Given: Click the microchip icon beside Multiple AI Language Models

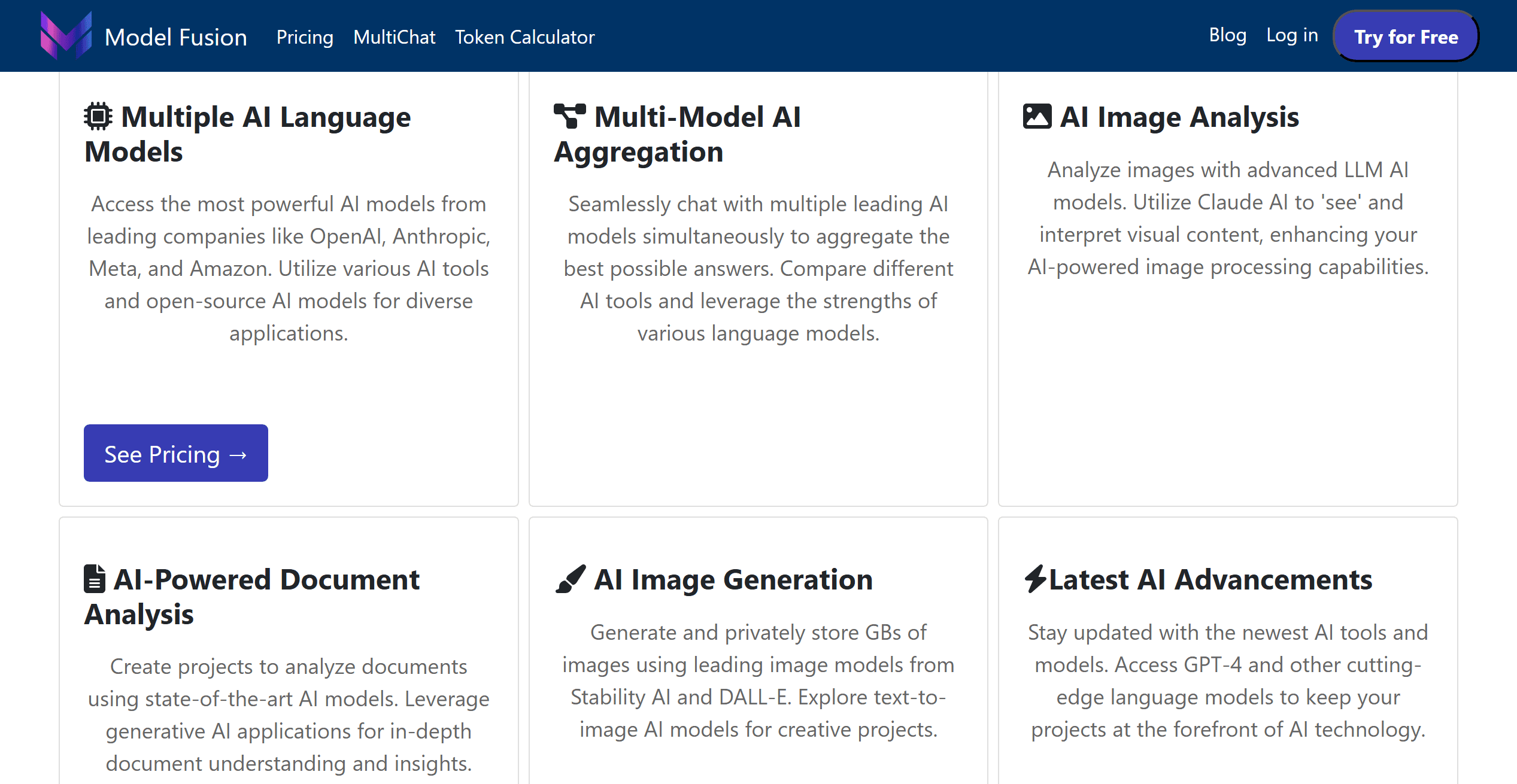Looking at the screenshot, I should click(98, 117).
